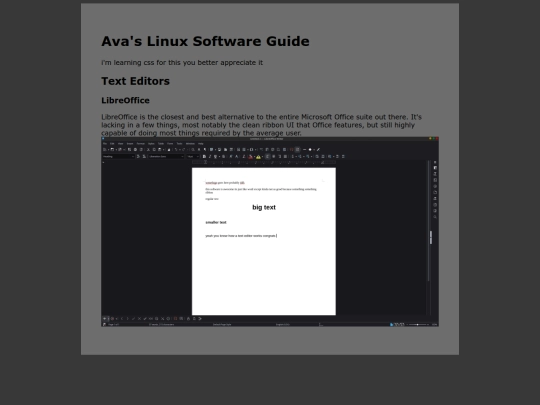
Task: Open the Insert menu in the Writer screenshot
Action: [x=130, y=144]
